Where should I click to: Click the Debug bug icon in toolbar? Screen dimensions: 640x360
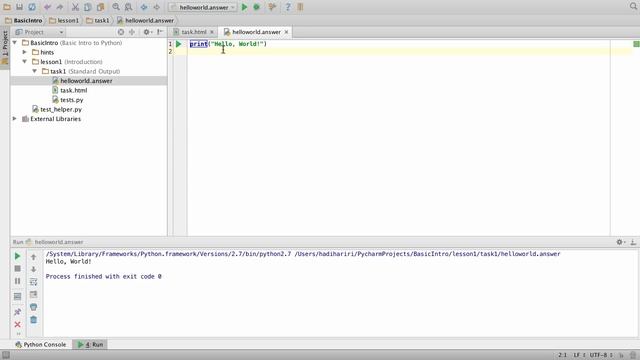pos(257,7)
